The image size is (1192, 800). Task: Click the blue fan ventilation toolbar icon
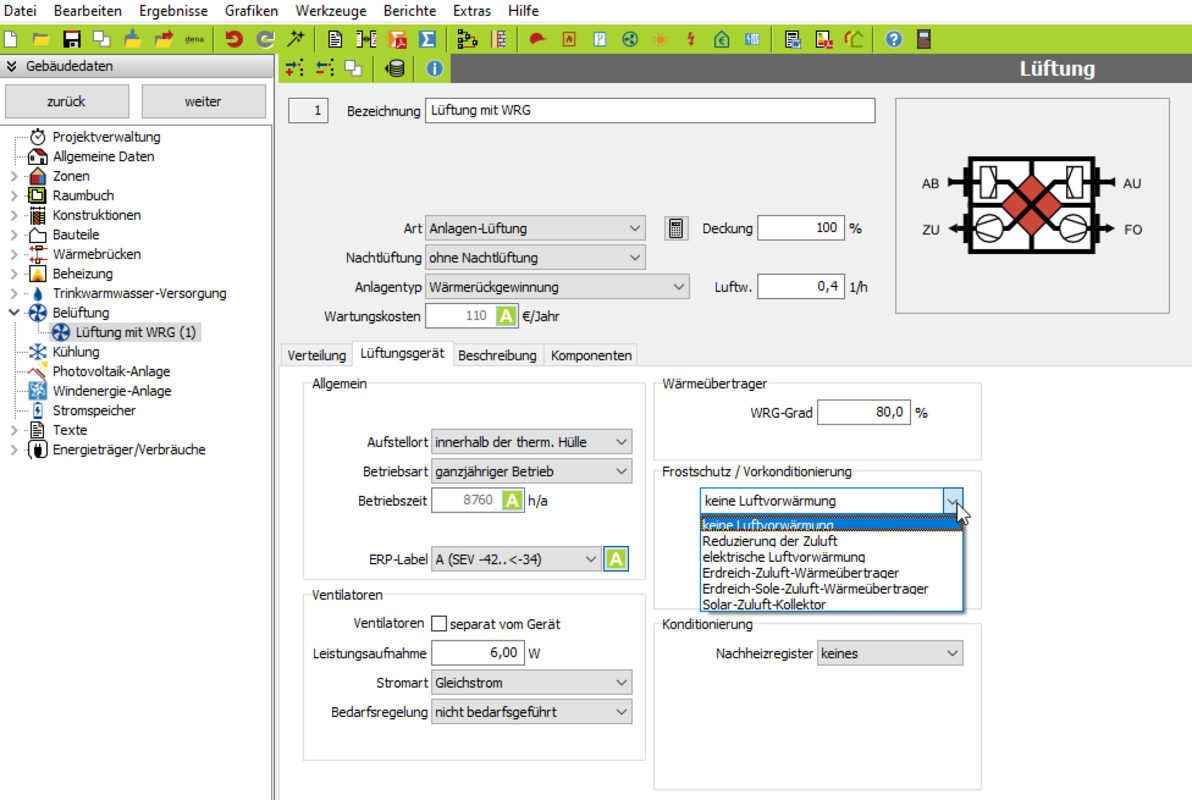[630, 39]
